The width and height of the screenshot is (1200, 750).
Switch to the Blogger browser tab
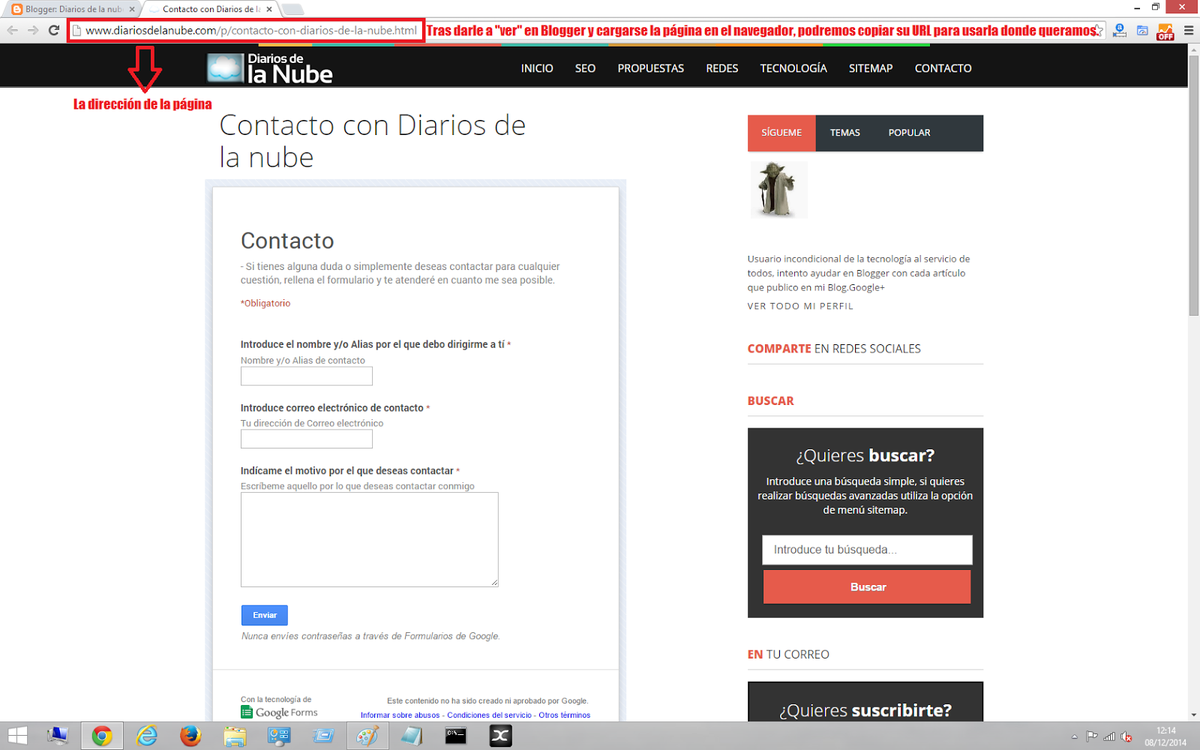coord(70,9)
